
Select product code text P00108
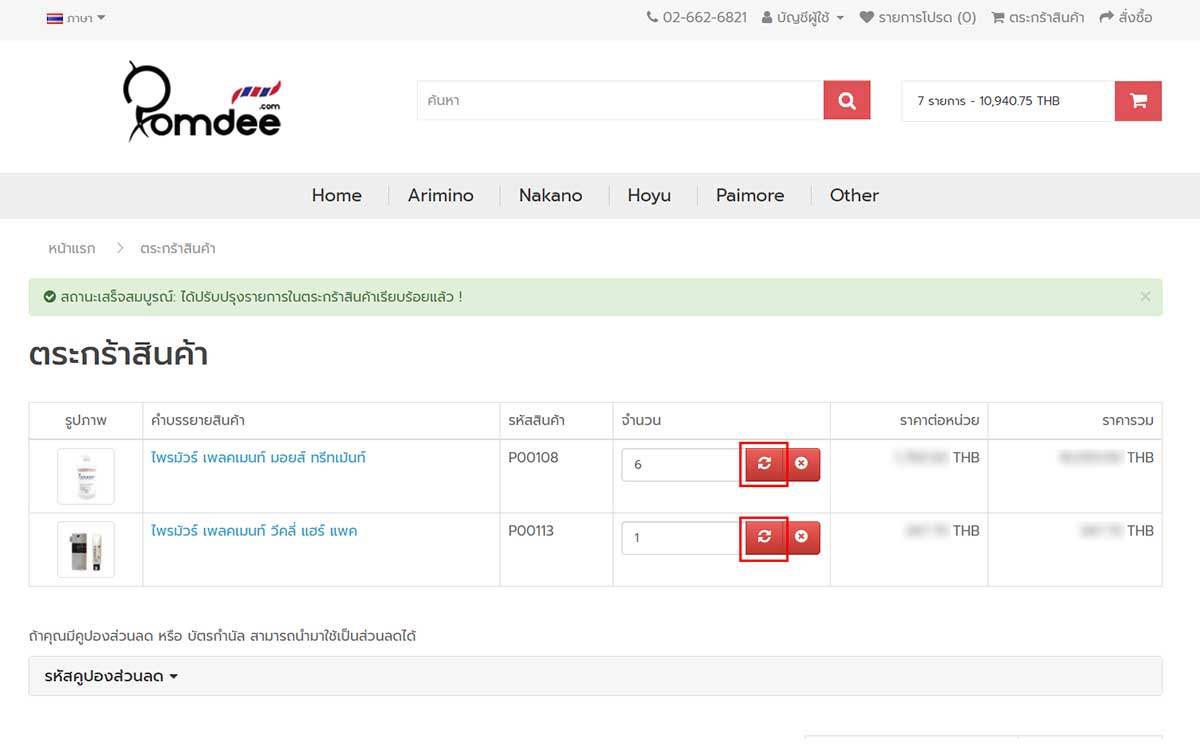coord(533,458)
